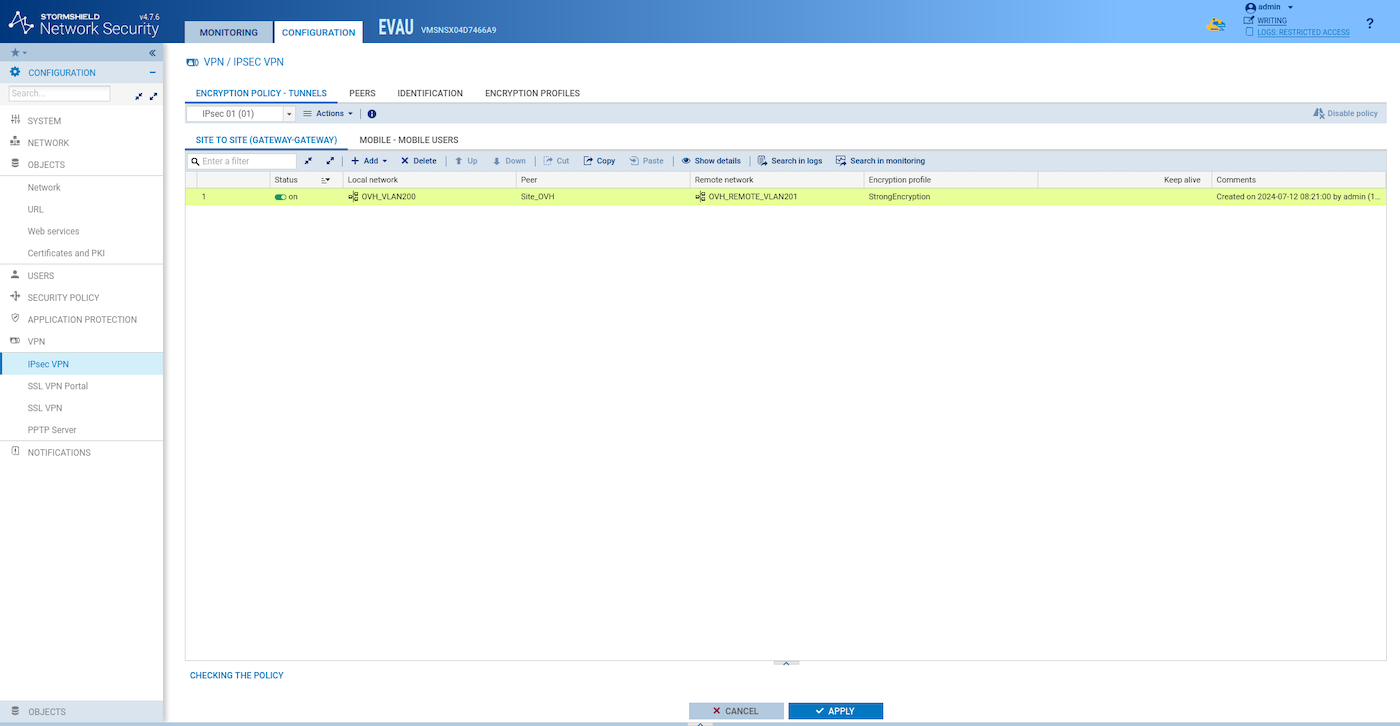Open the IPsec 01 policy dropdown
Screen dimensions: 1400x726
(x=289, y=114)
